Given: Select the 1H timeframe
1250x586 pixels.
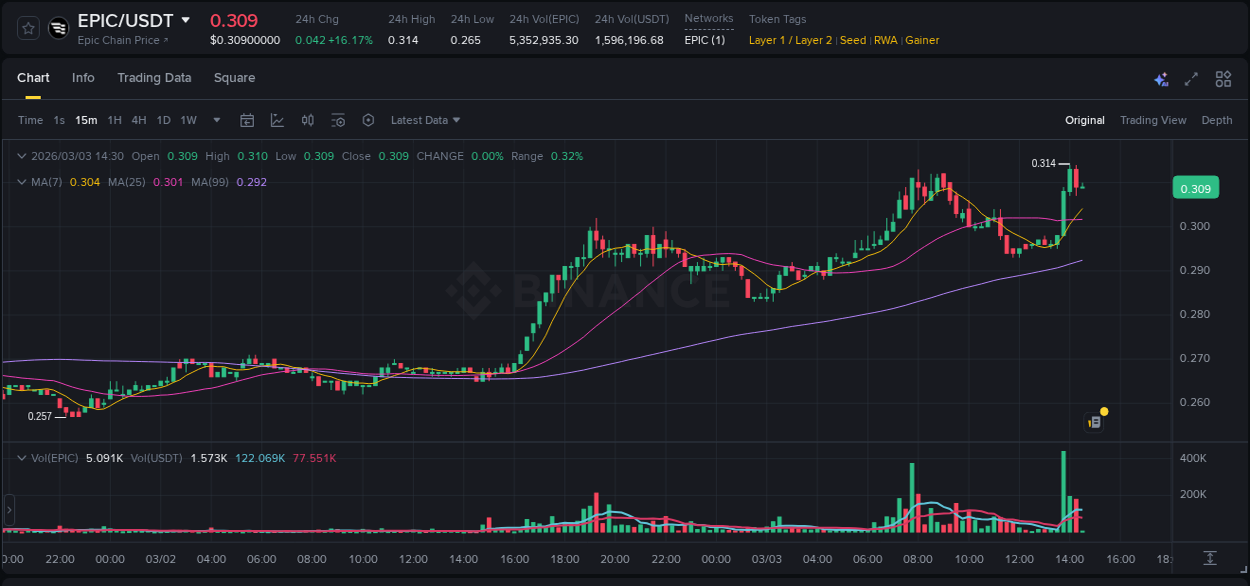Looking at the screenshot, I should coord(114,120).
